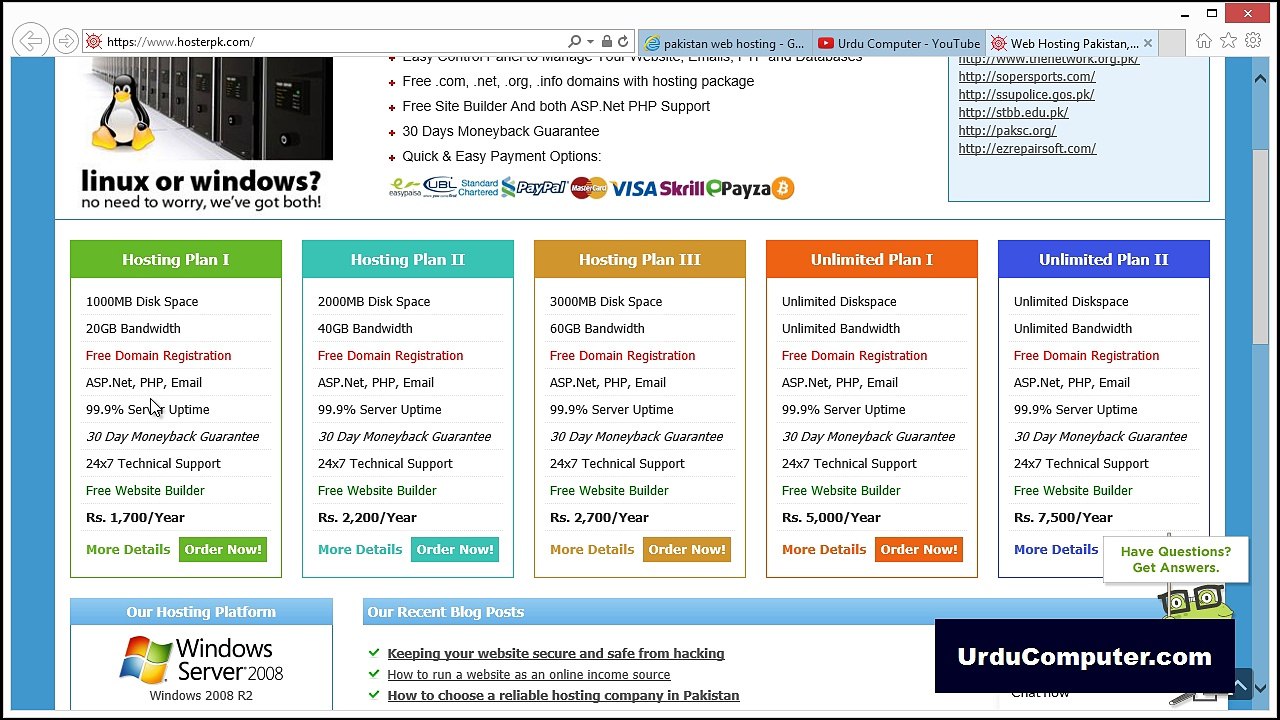The width and height of the screenshot is (1280, 720).
Task: Open How to run a website blog post
Action: pos(529,674)
